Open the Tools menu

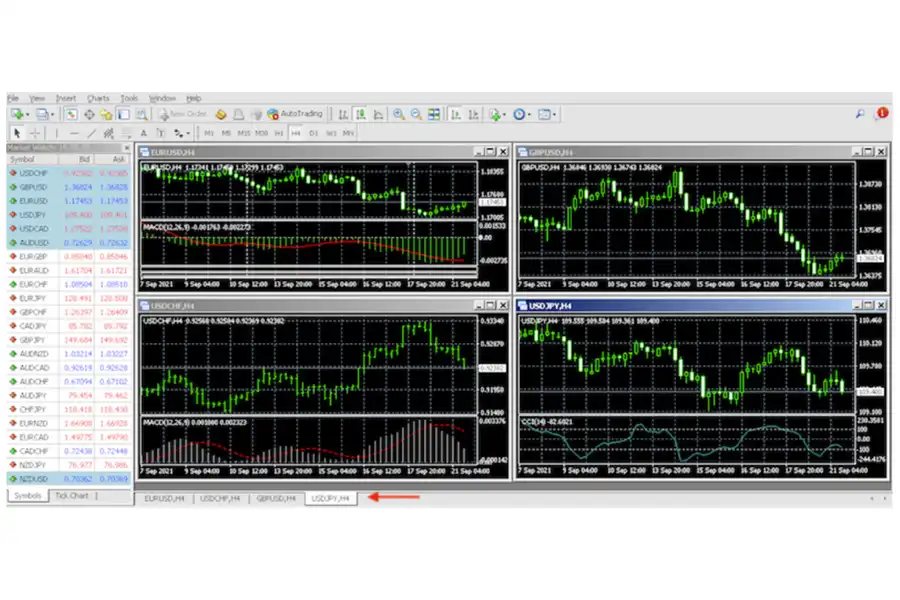click(129, 98)
